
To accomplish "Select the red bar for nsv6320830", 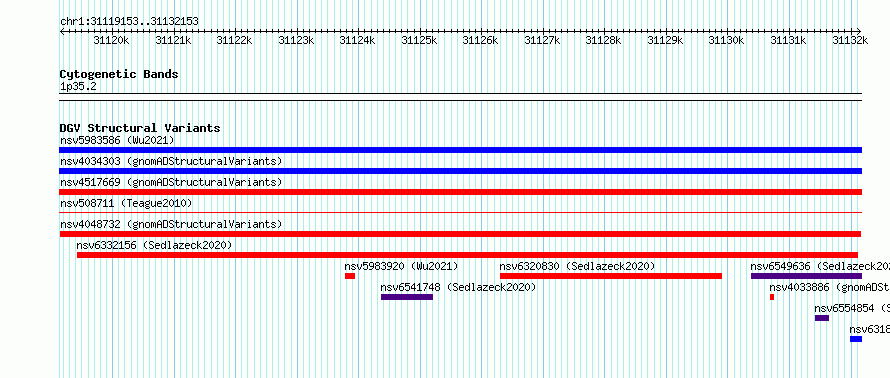I will 611,276.
